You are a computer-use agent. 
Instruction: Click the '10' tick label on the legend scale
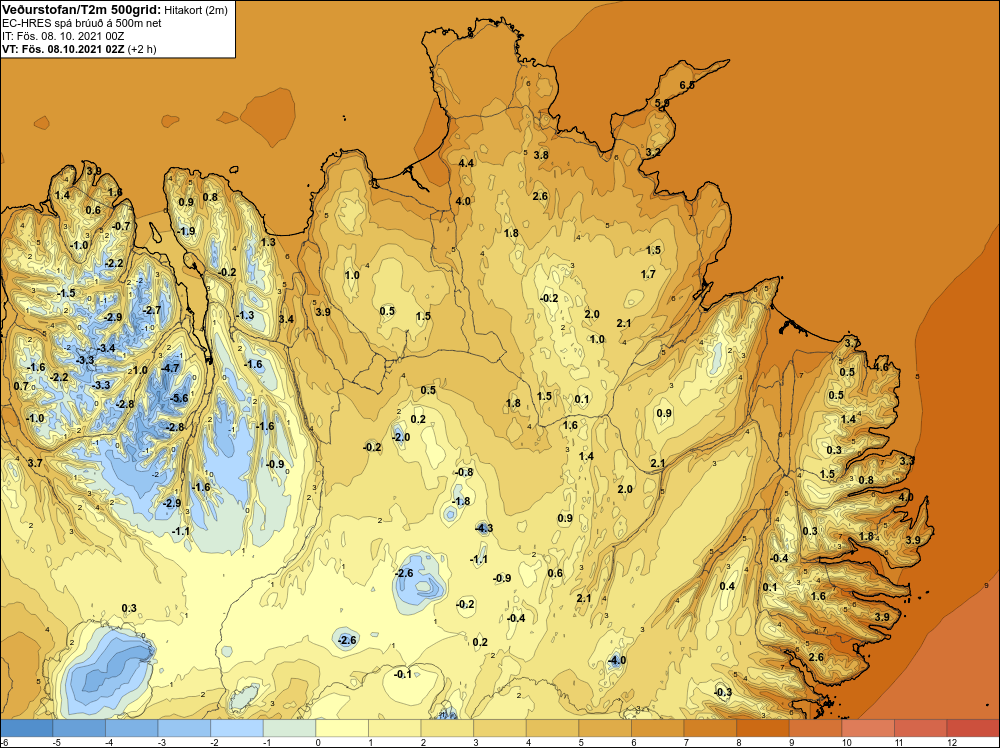click(x=847, y=742)
